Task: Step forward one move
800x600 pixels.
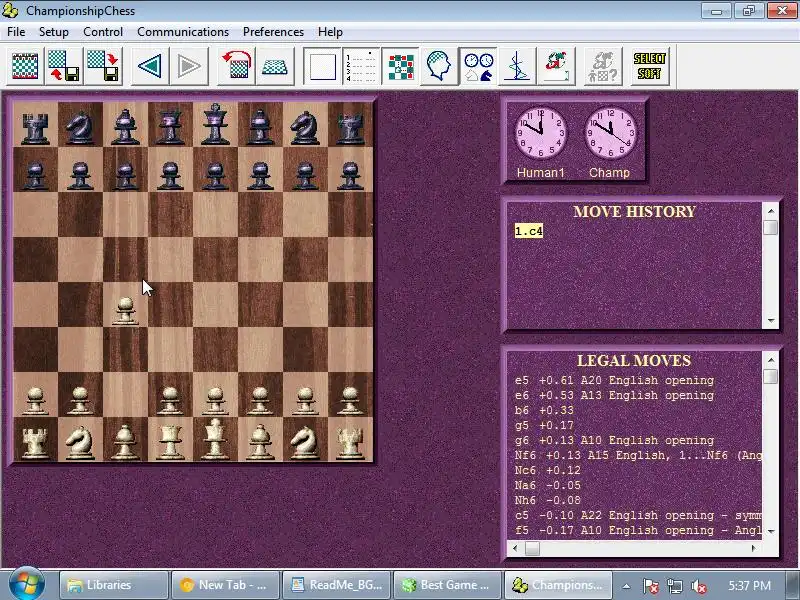Action: point(189,66)
